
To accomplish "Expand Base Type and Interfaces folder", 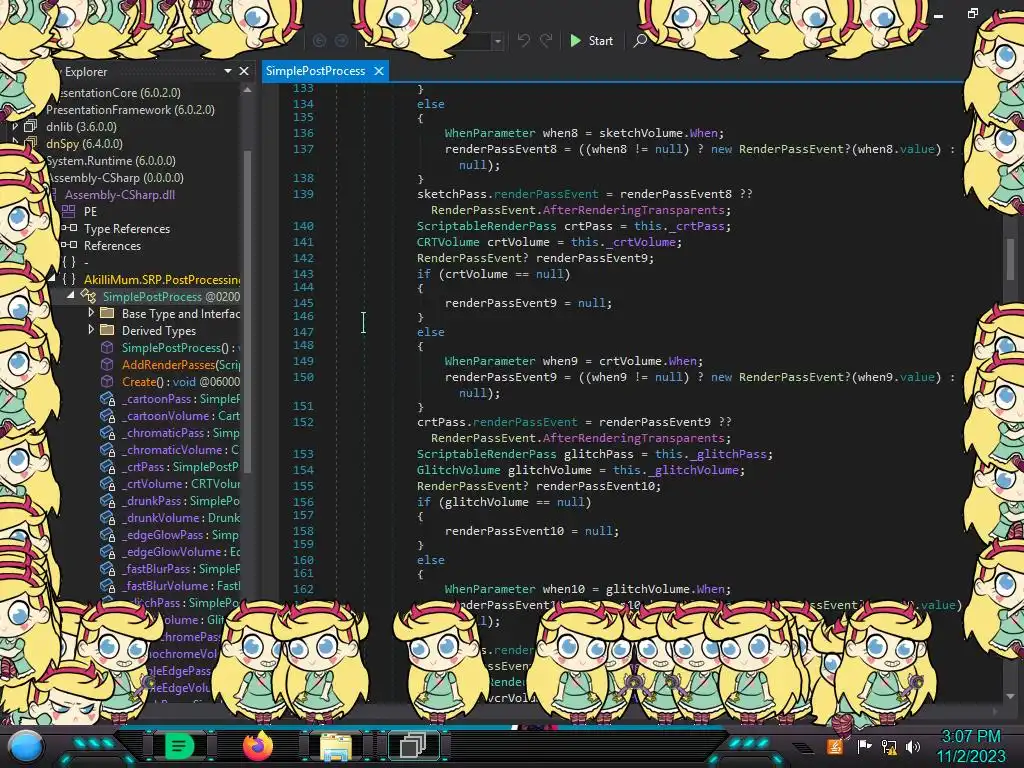I will click(x=91, y=313).
